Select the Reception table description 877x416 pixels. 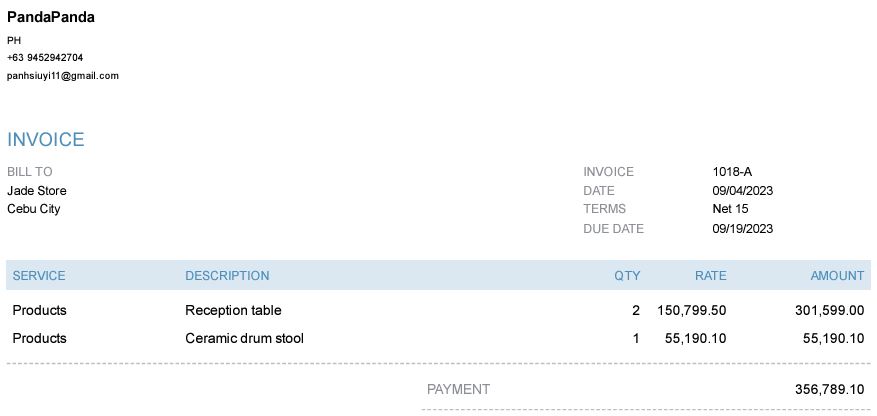233,311
